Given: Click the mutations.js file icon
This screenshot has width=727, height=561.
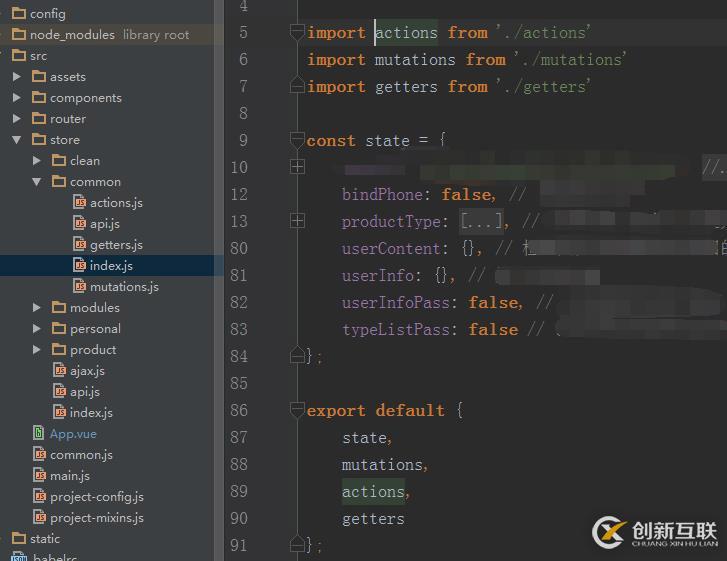Looking at the screenshot, I should (x=80, y=286).
